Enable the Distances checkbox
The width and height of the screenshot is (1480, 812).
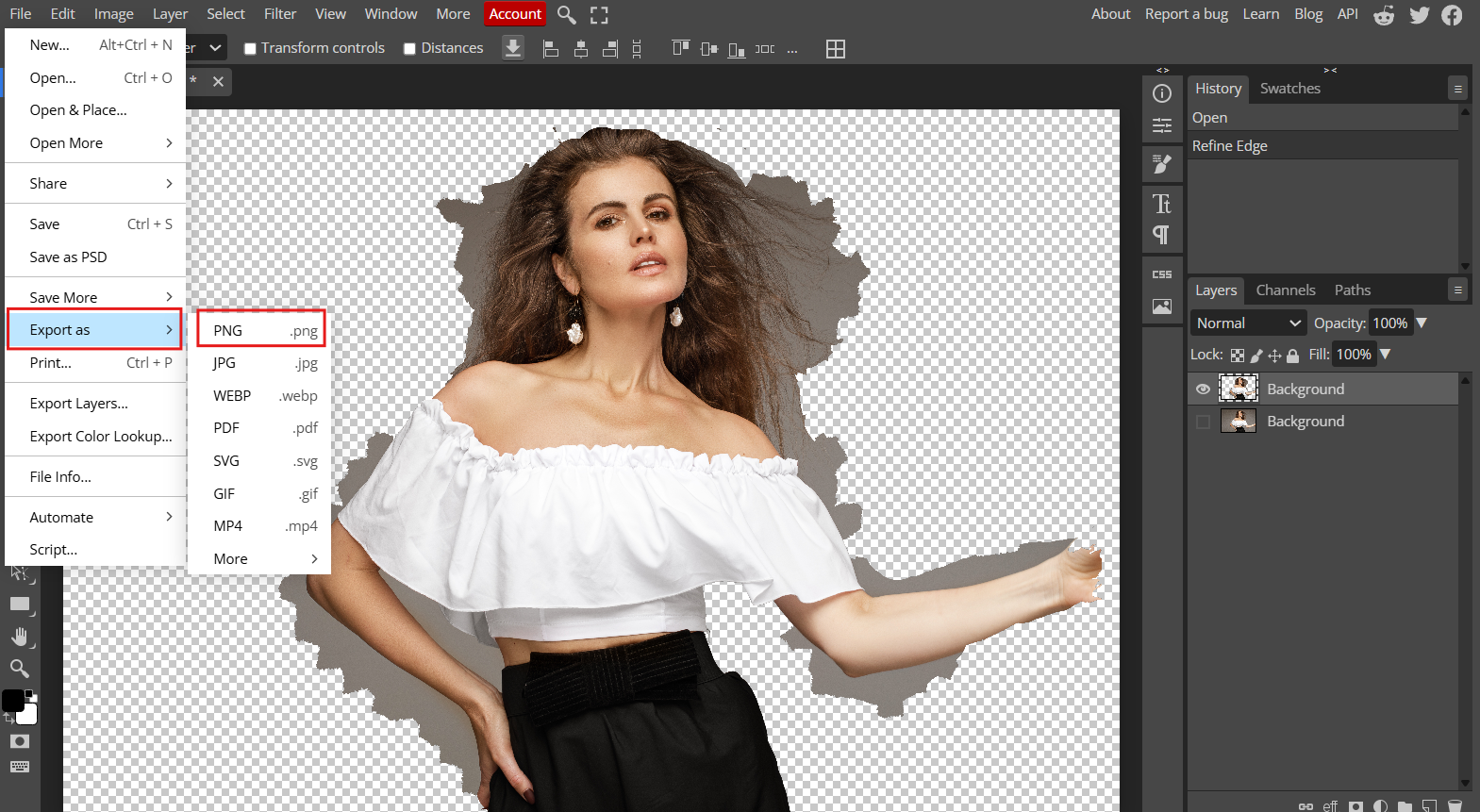click(410, 49)
